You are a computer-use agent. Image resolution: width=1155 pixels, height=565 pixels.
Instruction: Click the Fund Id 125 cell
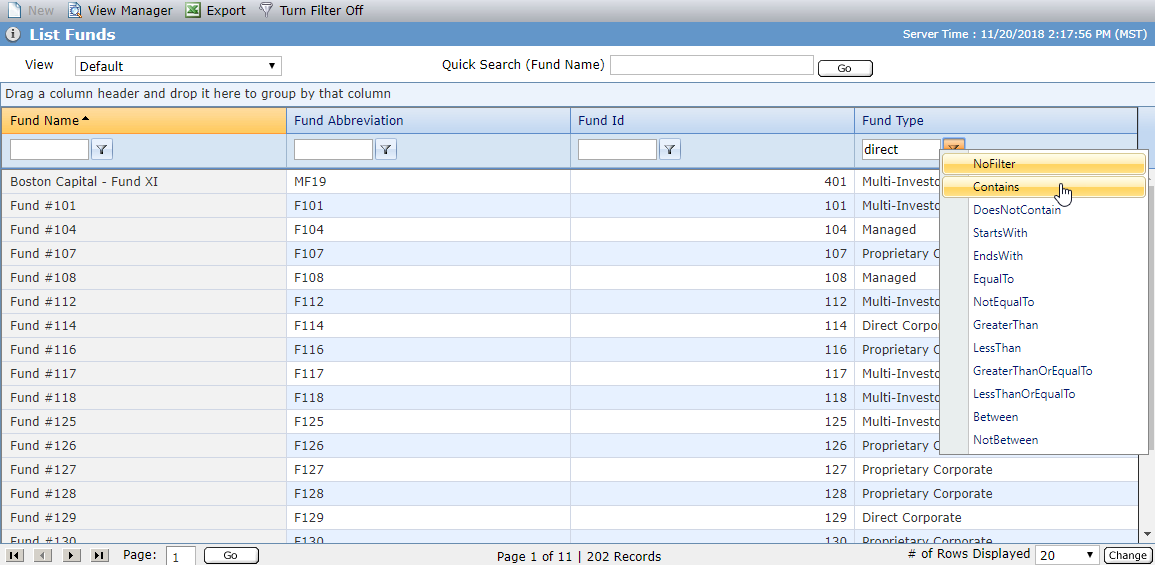point(712,421)
